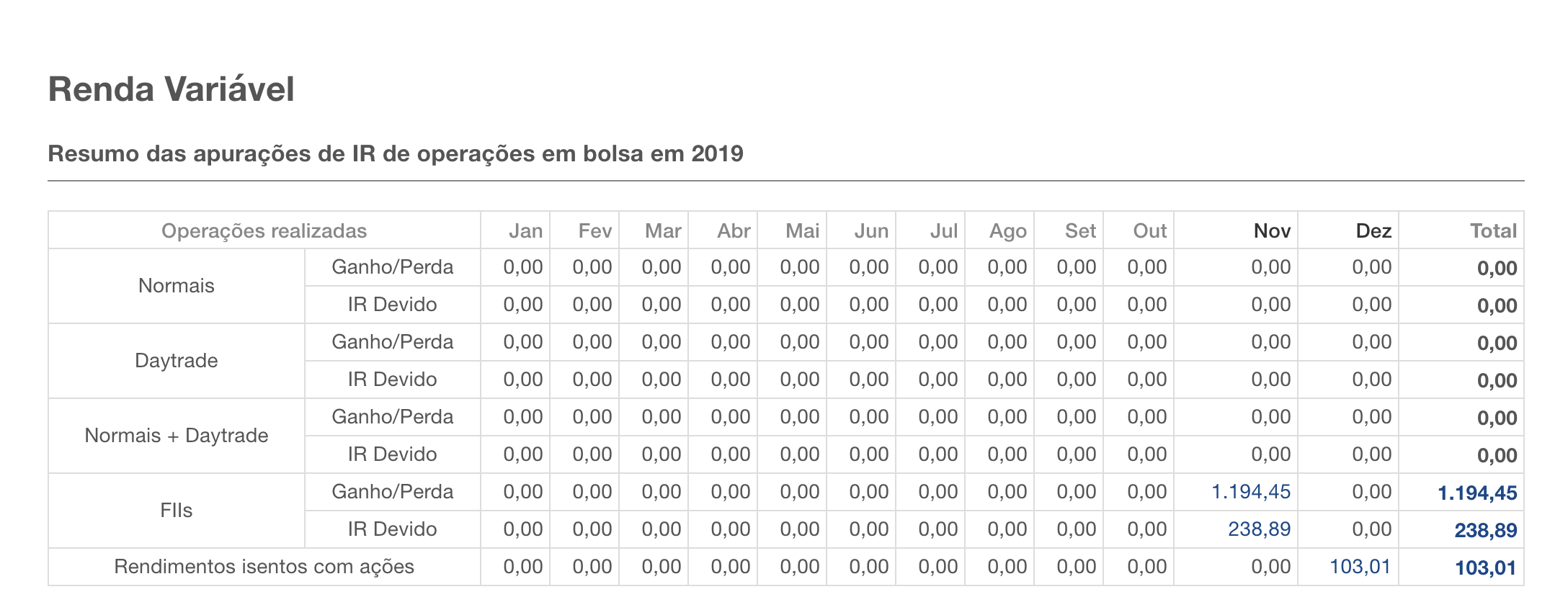Screen dimensions: 1568x615
Task: Click the bold 103,01 value in Total column
Action: click(1485, 568)
